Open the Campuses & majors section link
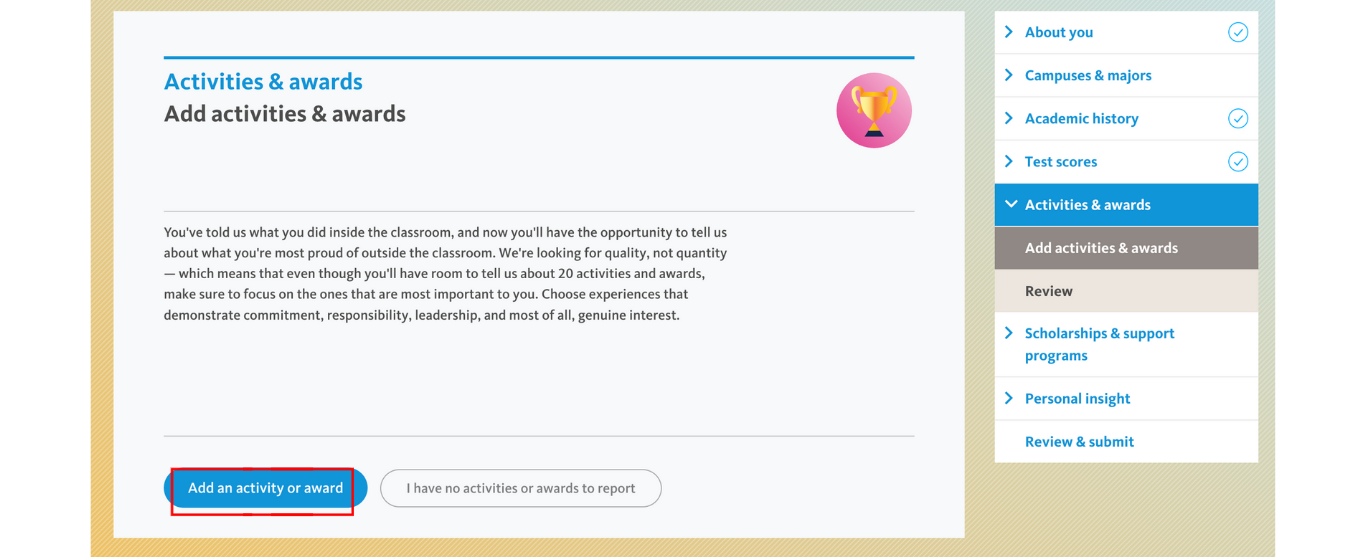1366x557 pixels. pos(1088,75)
